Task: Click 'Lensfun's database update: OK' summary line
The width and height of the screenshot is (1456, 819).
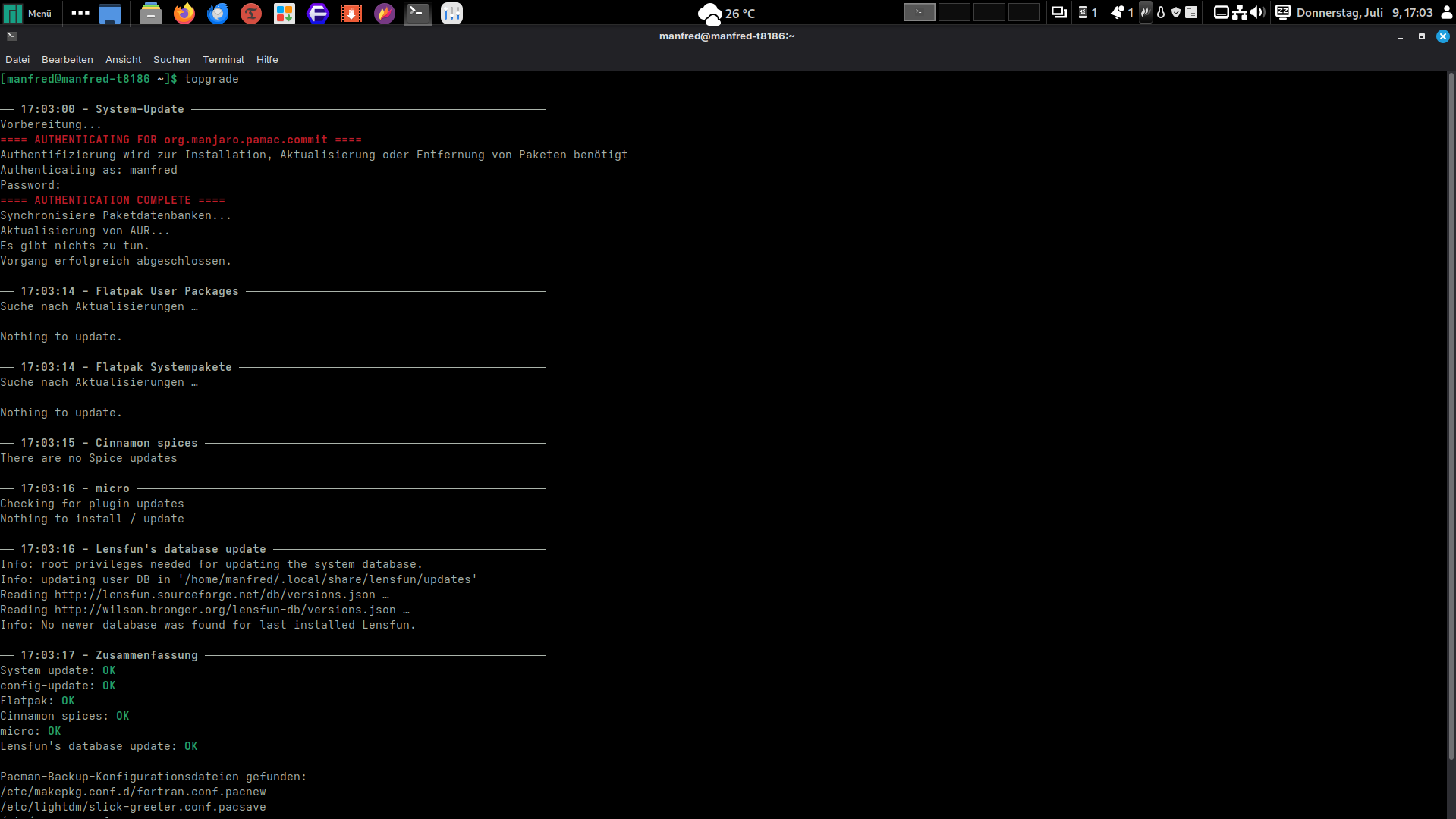Action: click(99, 746)
